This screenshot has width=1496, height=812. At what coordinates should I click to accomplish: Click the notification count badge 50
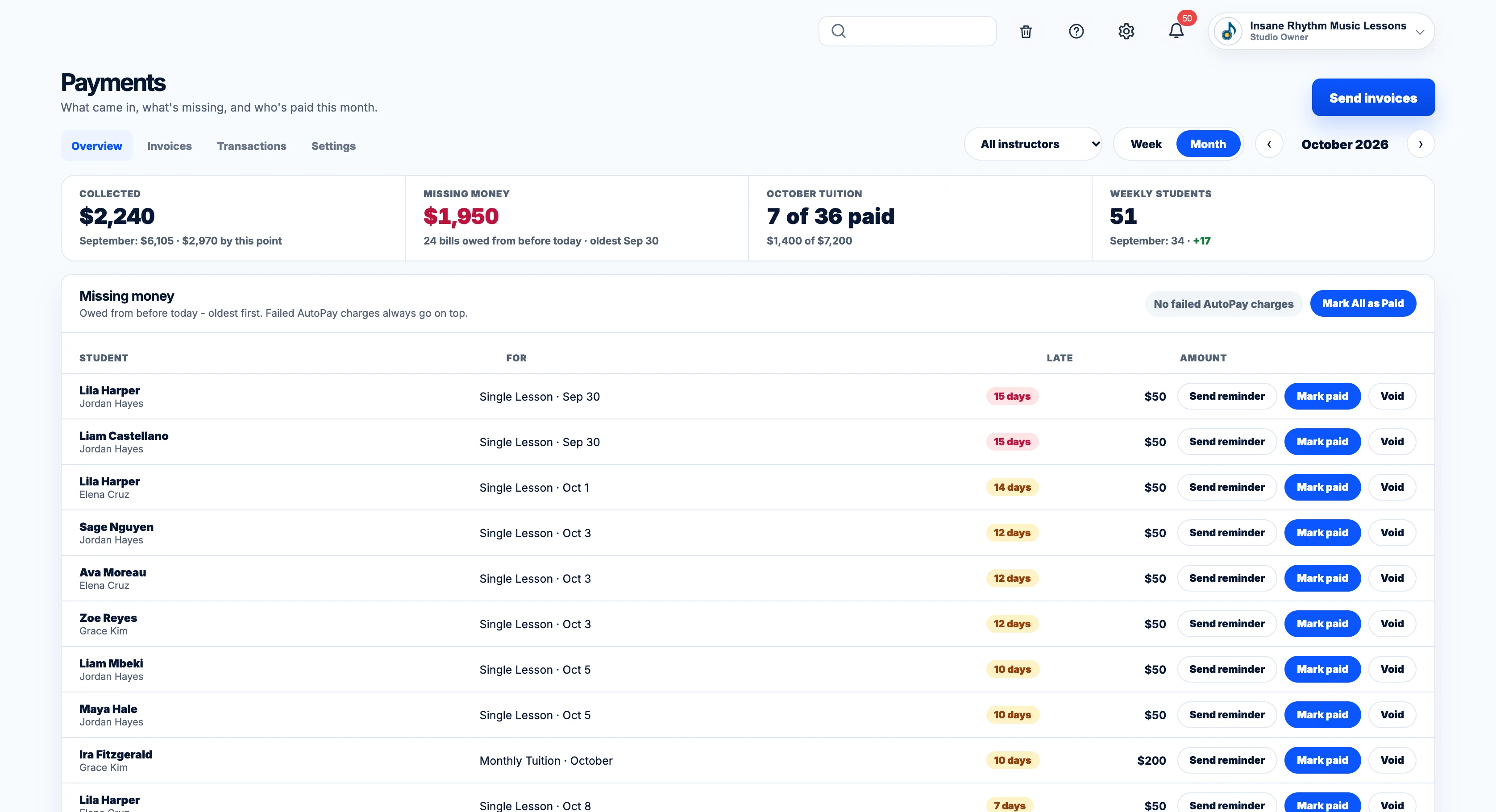(x=1186, y=18)
